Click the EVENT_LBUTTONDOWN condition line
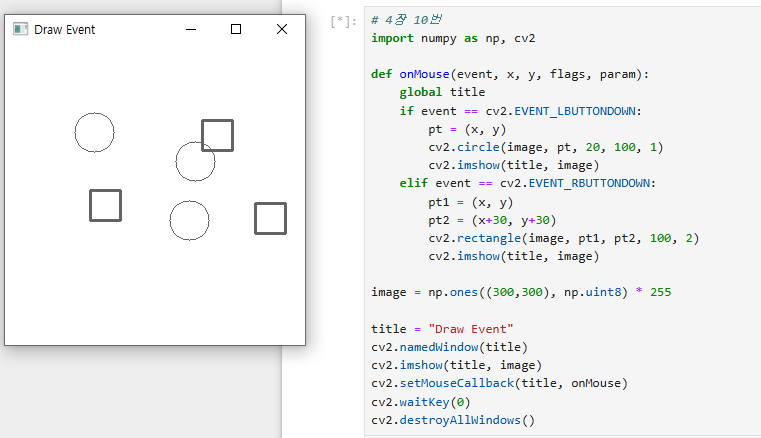This screenshot has height=438, width=761. point(520,111)
